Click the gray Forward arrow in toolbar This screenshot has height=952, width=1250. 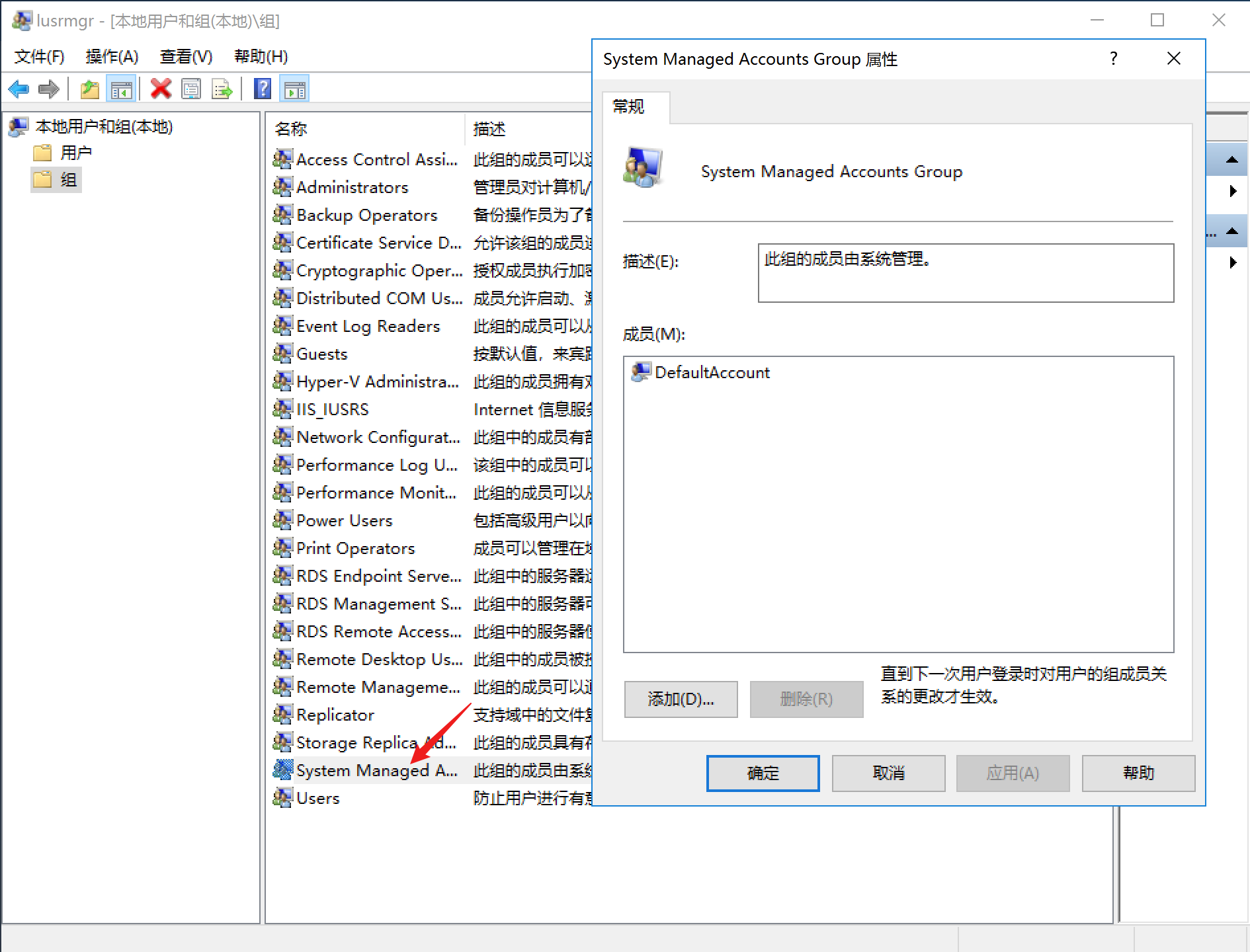coord(49,89)
